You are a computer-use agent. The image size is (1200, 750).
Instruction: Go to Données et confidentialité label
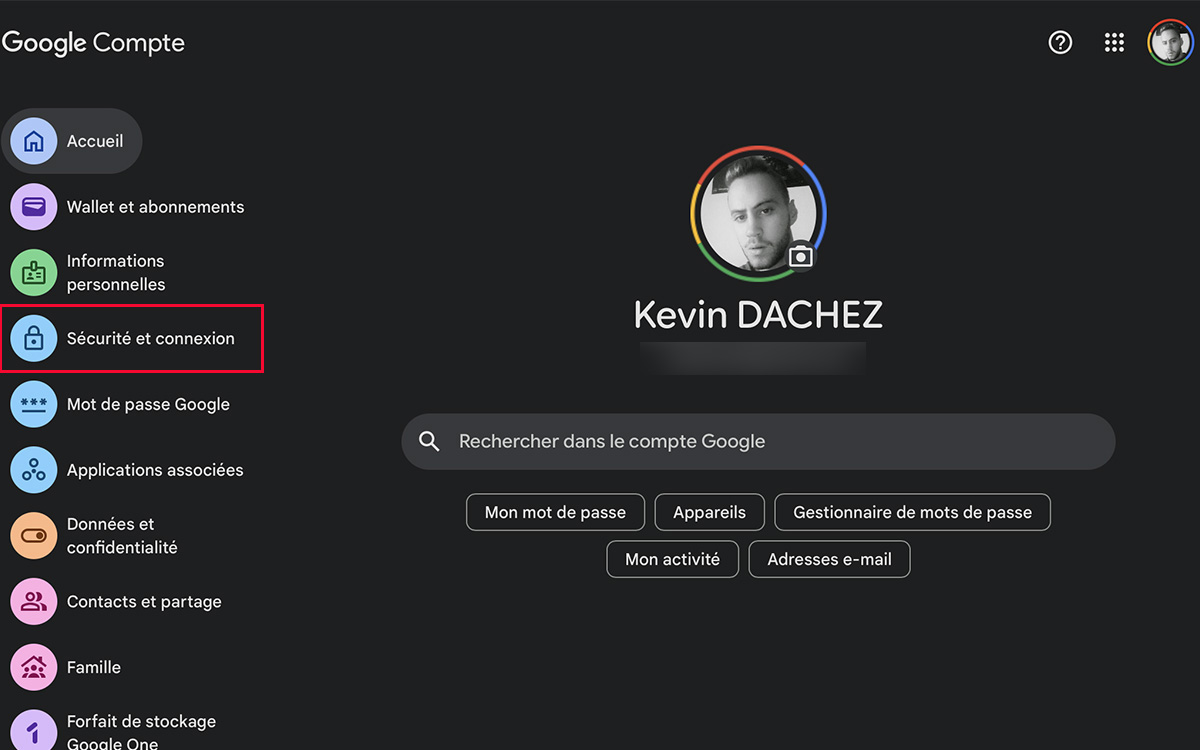(122, 536)
